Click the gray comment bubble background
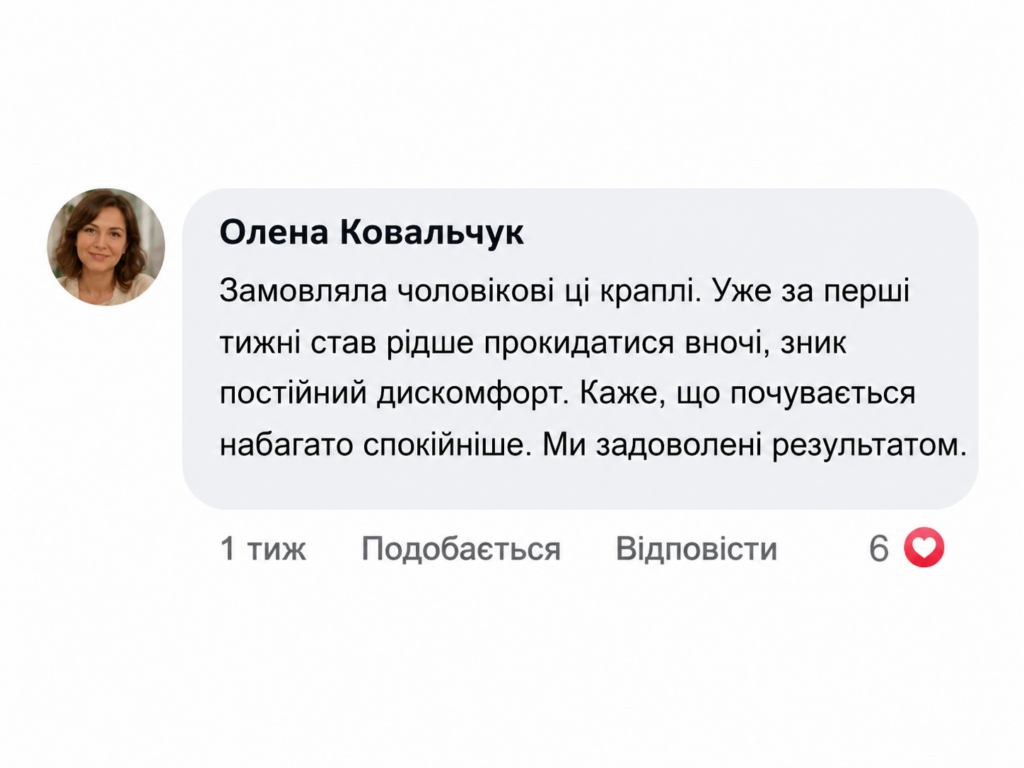 [x=580, y=349]
